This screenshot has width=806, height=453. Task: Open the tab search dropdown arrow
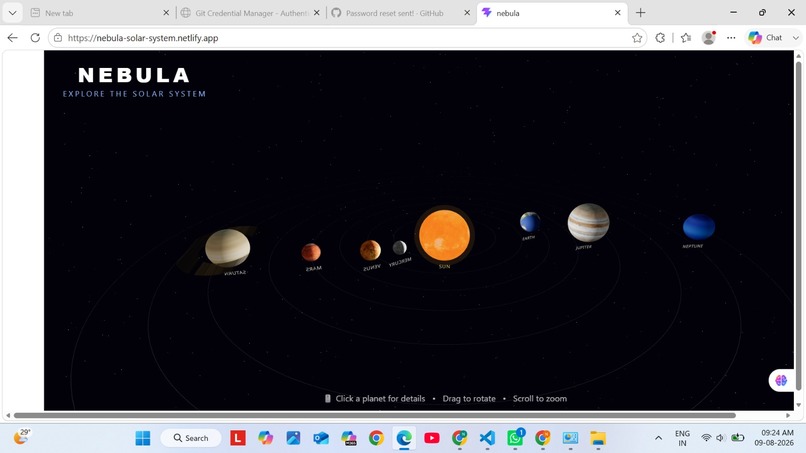coord(12,13)
